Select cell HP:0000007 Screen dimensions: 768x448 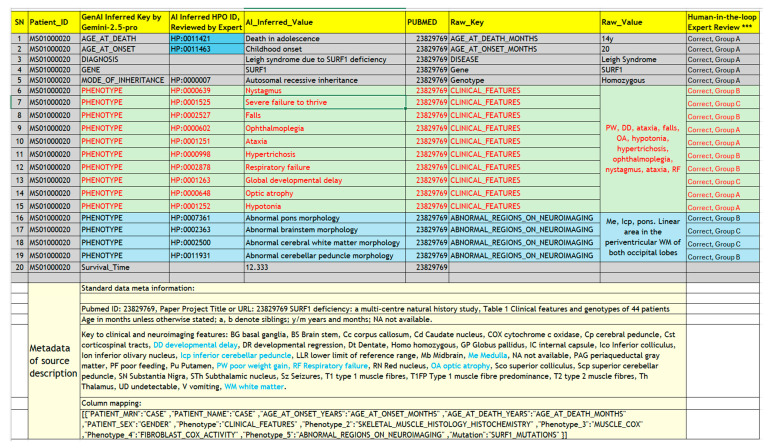pyautogui.click(x=206, y=80)
